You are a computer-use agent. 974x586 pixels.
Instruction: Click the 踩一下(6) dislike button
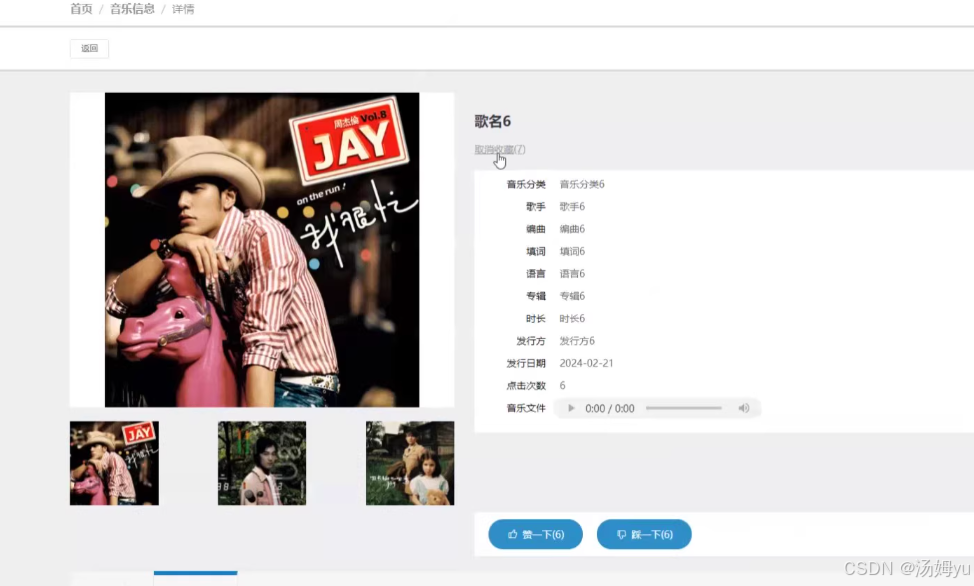pyautogui.click(x=644, y=534)
